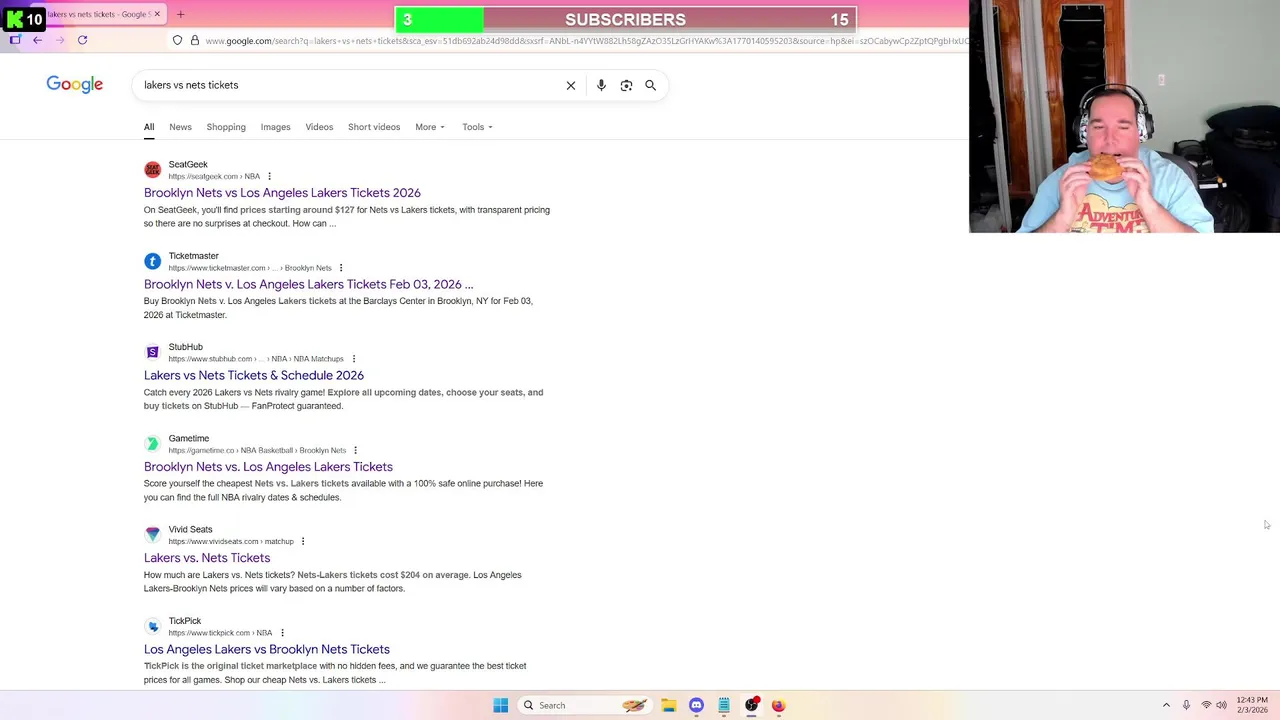The image size is (1280, 720).
Task: Open Brooklyn Nets vs Los Angeles Lakers Tickets 2026 link
Action: tap(282, 193)
